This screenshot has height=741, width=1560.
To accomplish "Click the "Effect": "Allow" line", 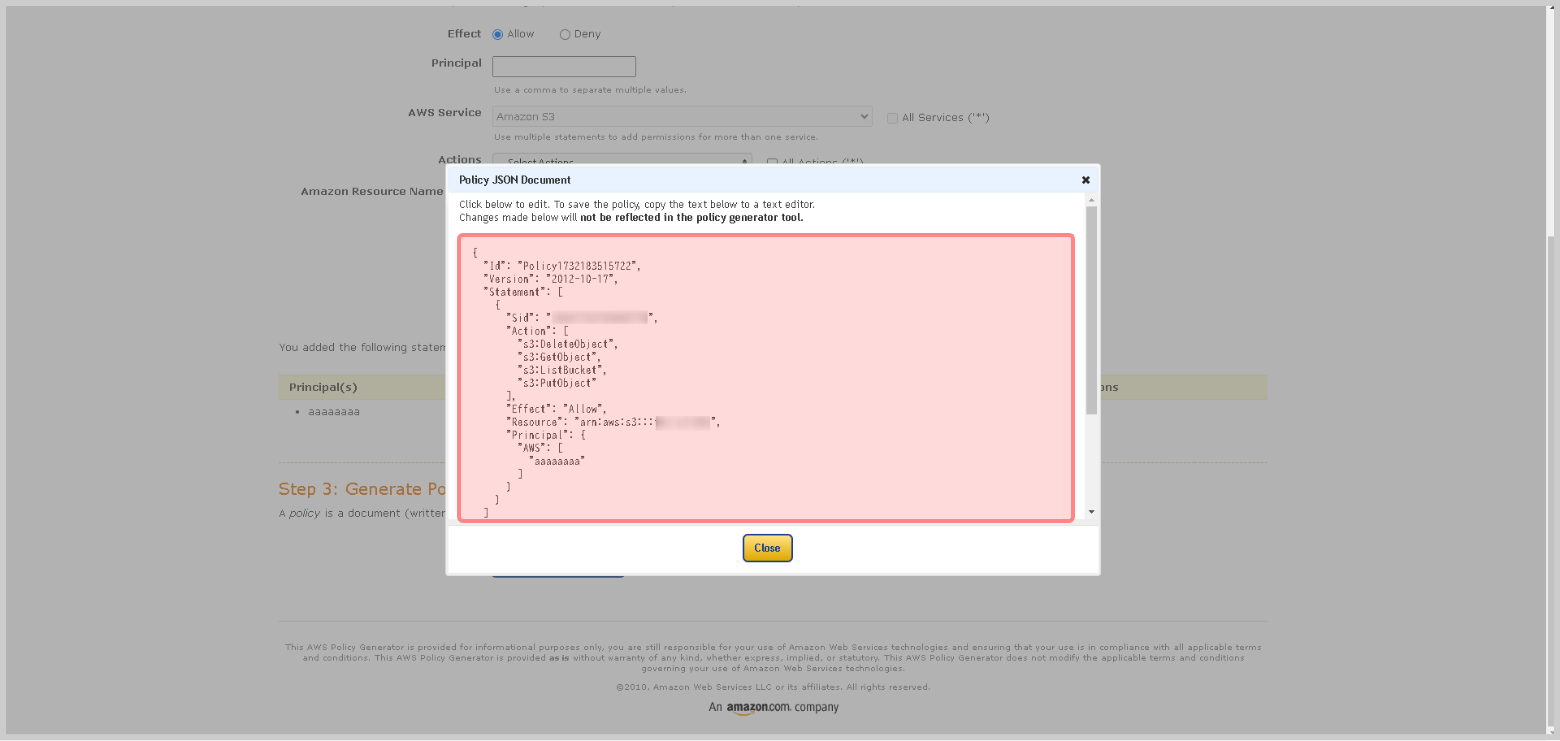I will [555, 409].
